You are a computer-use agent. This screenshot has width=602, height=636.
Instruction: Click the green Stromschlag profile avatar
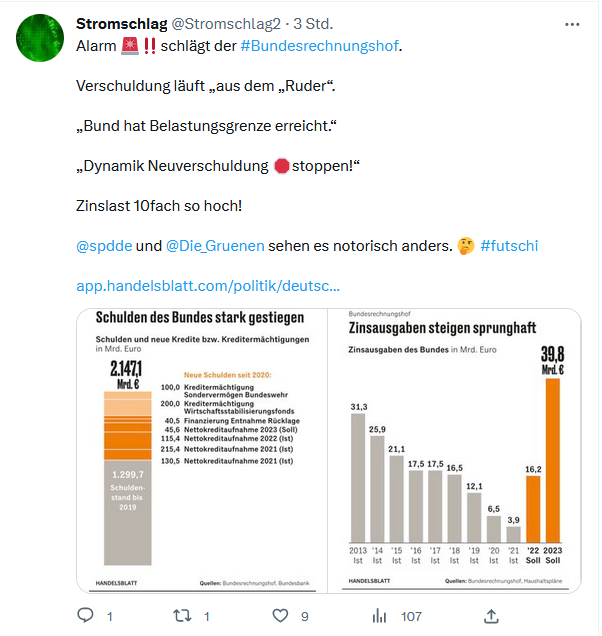pyautogui.click(x=40, y=38)
